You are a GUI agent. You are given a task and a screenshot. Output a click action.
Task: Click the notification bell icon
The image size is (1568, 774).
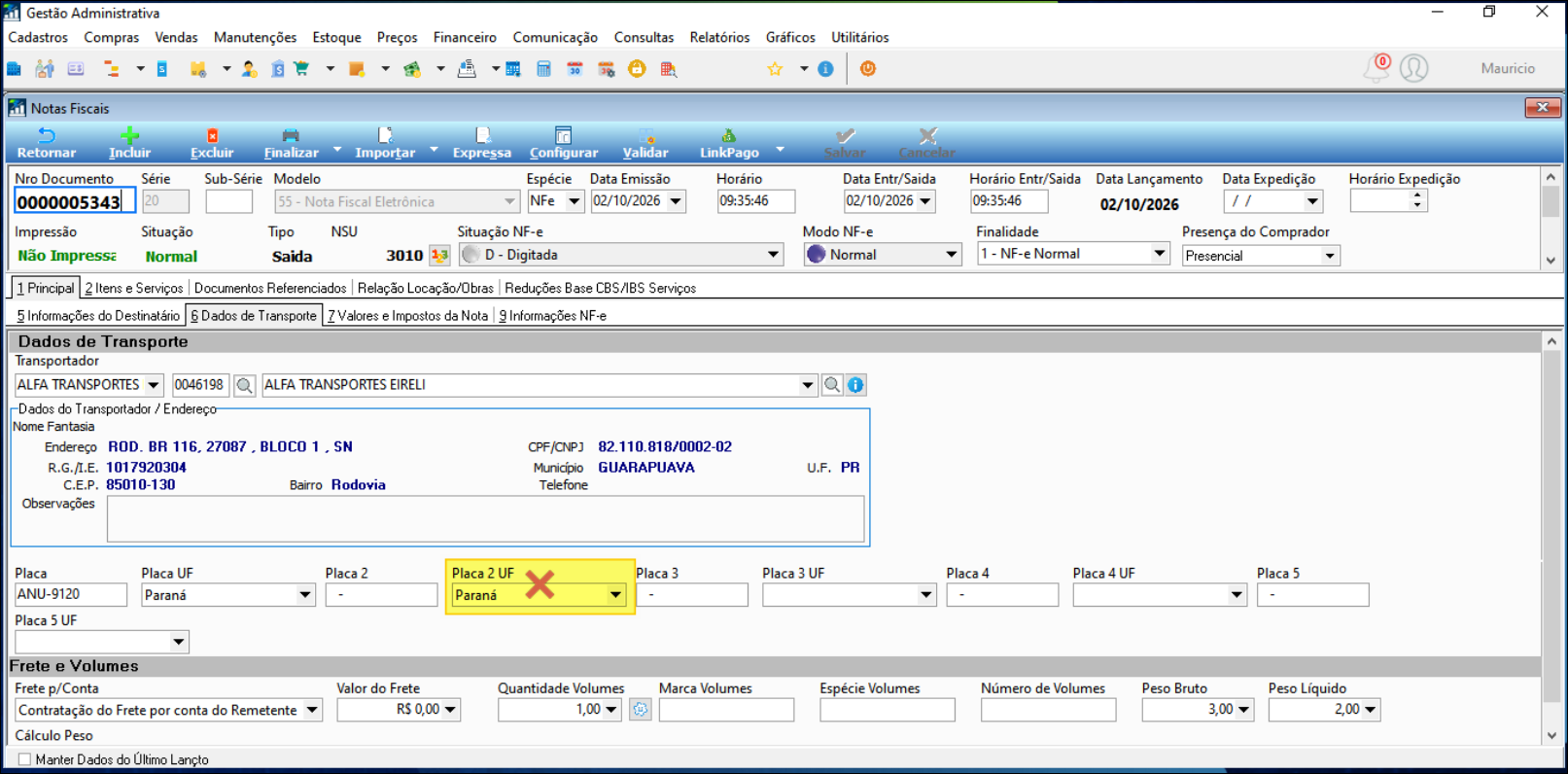[x=1376, y=68]
